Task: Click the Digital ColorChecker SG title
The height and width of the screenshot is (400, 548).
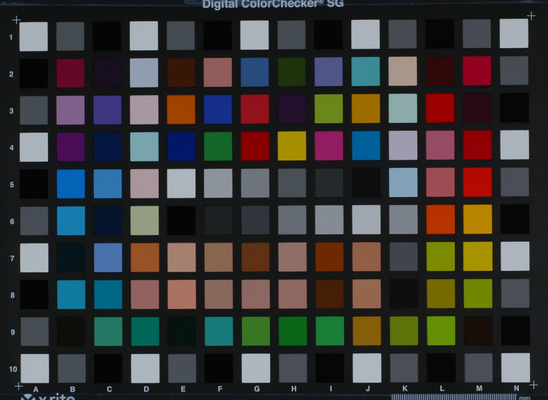Action: (273, 4)
